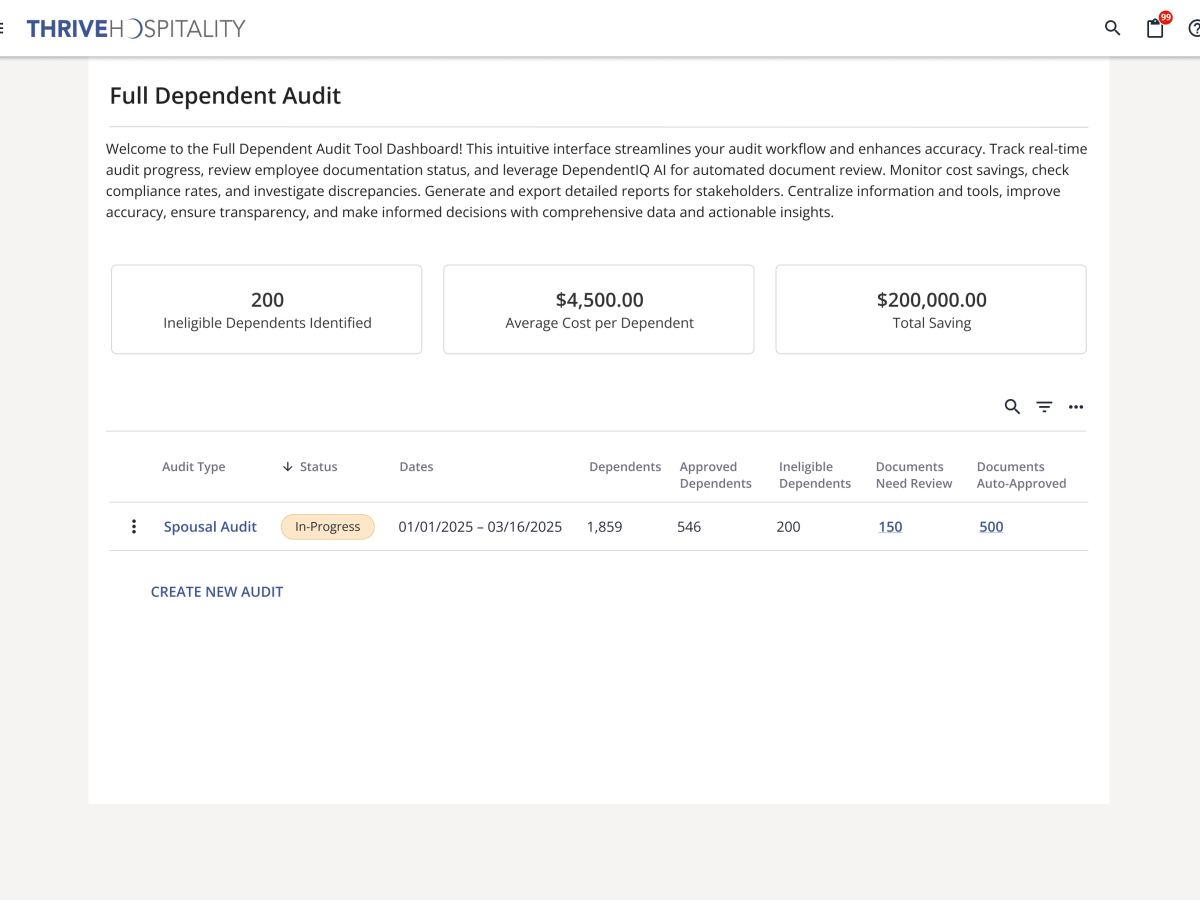Open the filter icon above the audit table
1200x900 pixels.
(x=1044, y=407)
